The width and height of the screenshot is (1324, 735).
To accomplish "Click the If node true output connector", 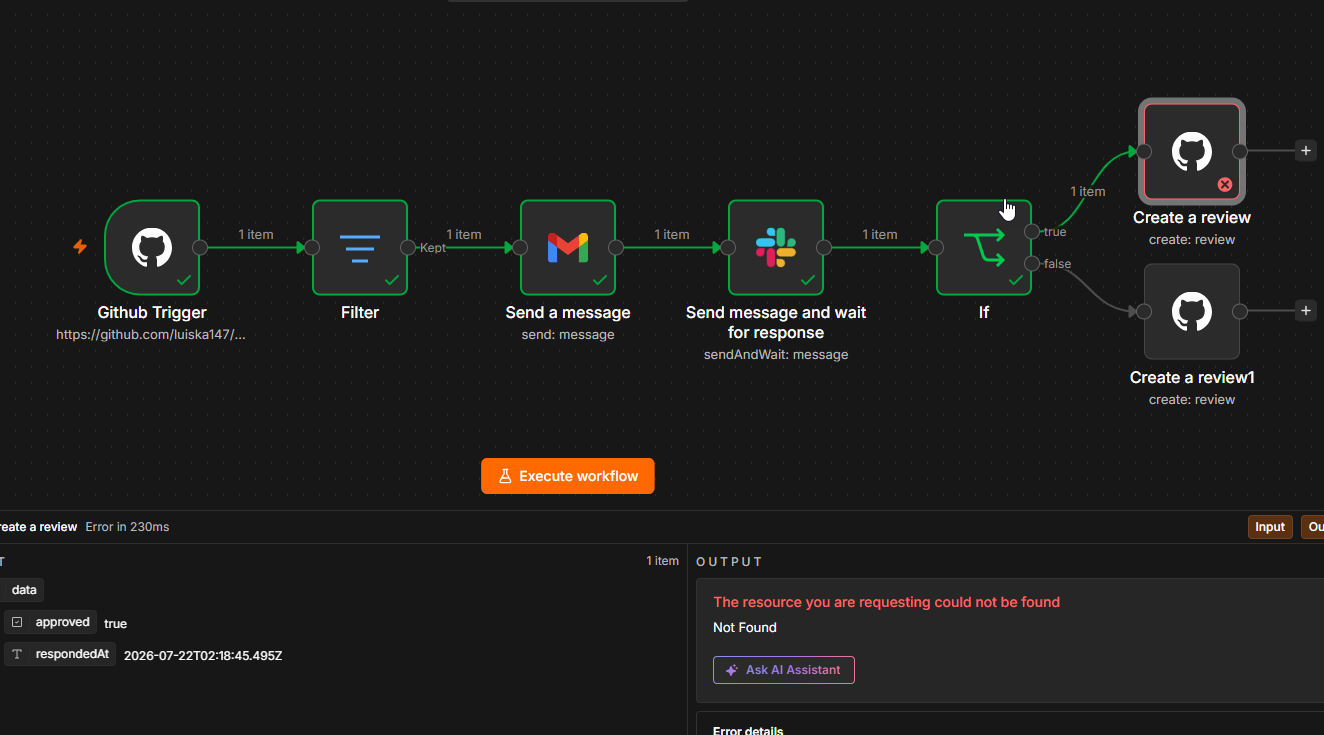I will click(x=1032, y=231).
